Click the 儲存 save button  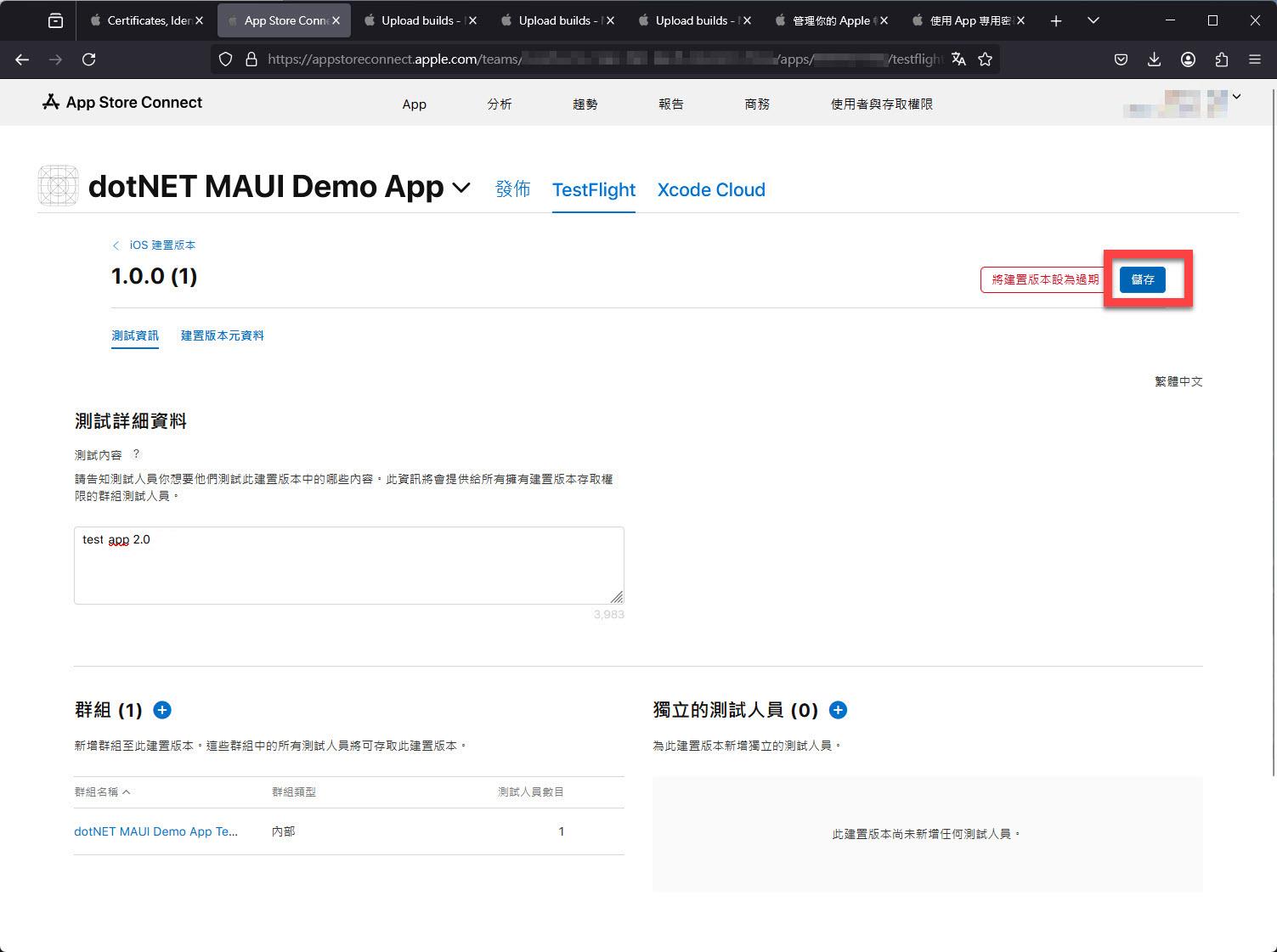tap(1142, 279)
